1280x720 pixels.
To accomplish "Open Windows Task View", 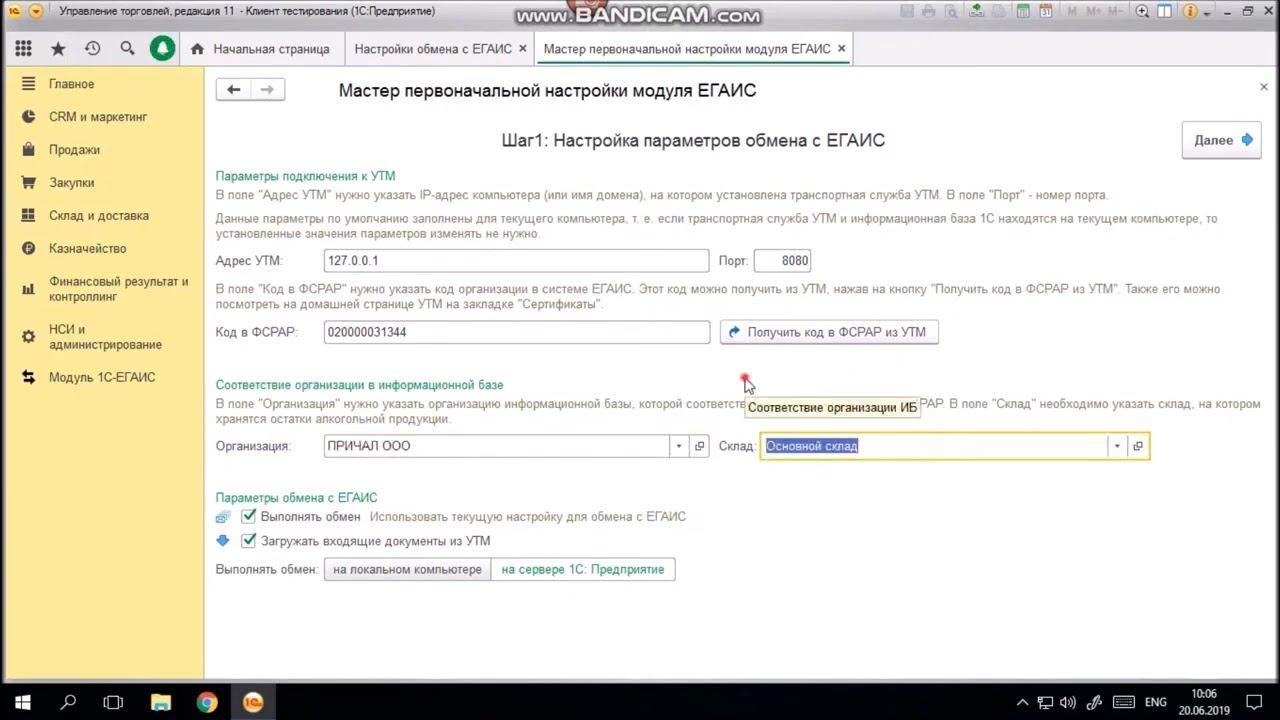I will (x=114, y=702).
